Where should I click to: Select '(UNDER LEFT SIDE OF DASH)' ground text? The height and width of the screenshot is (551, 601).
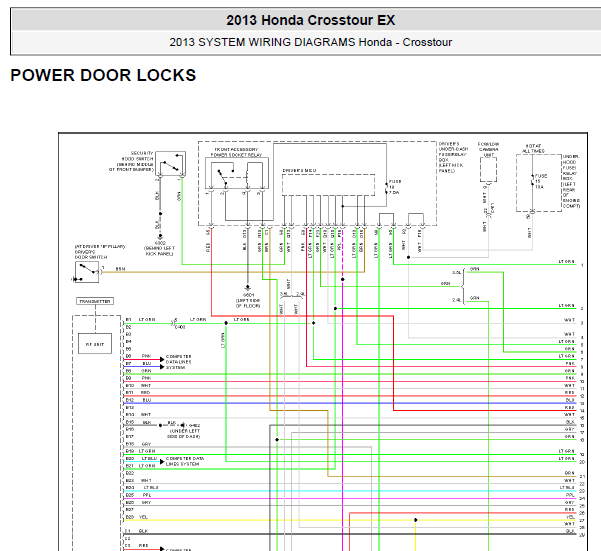(x=185, y=434)
